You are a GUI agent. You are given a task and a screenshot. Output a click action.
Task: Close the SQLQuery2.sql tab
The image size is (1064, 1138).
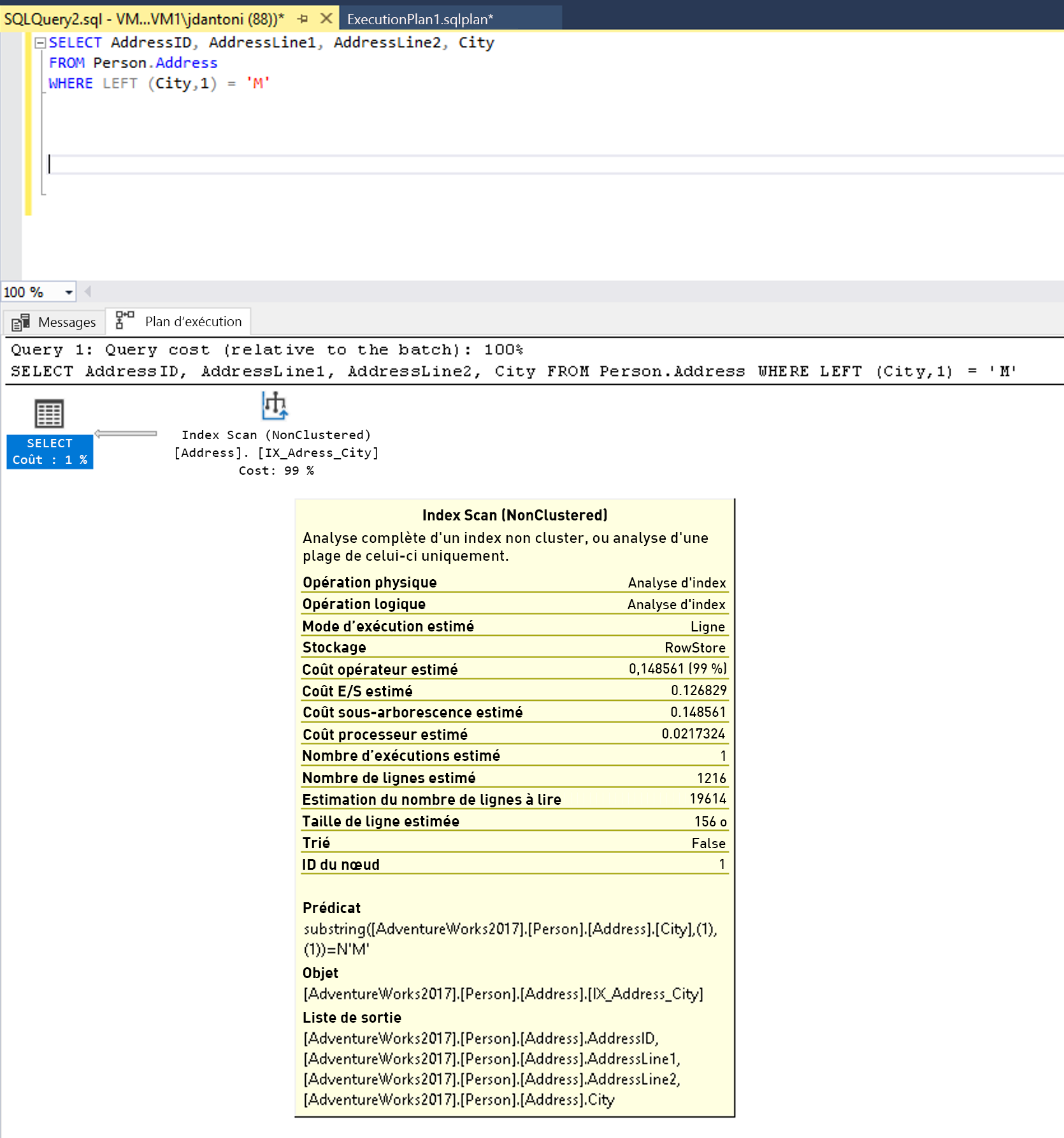tap(326, 18)
